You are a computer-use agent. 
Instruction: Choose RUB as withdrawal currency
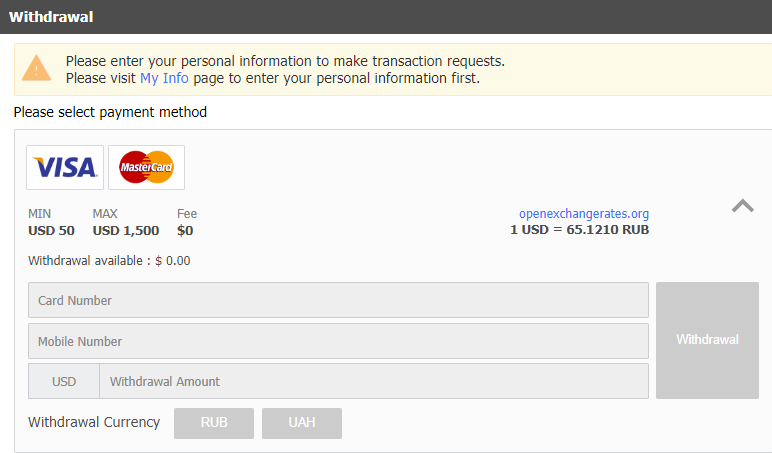pos(214,423)
